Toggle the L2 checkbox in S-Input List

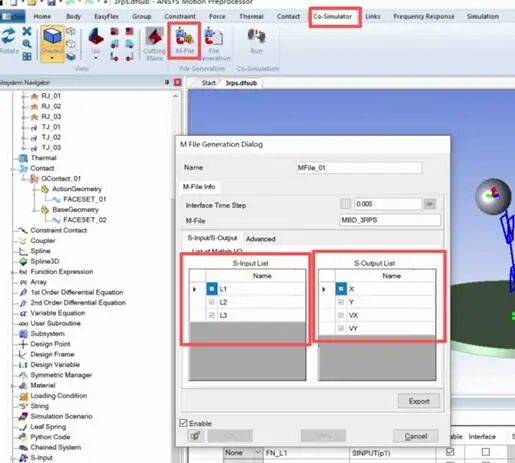click(211, 302)
